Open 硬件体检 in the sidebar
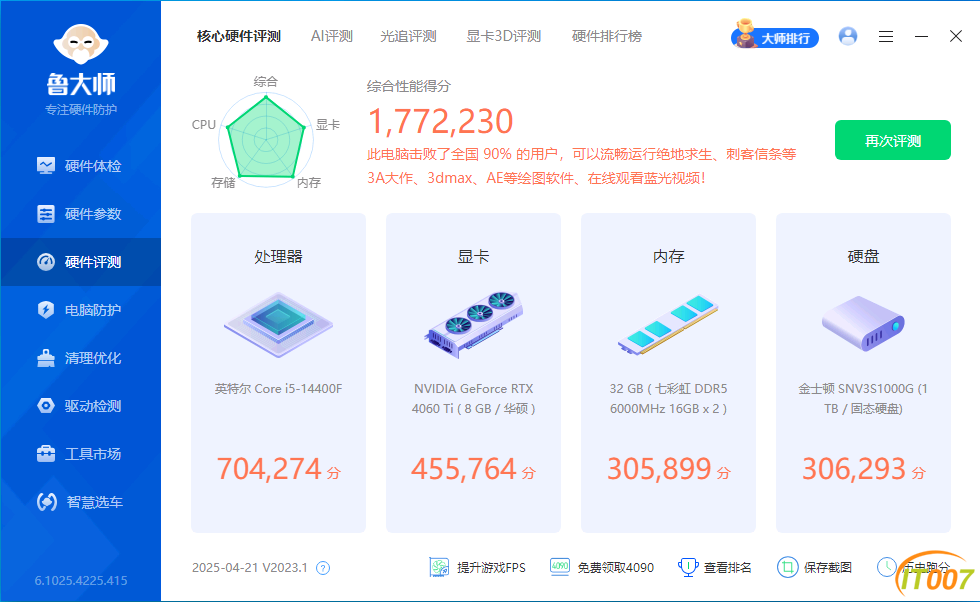The height and width of the screenshot is (602, 980). [80, 166]
